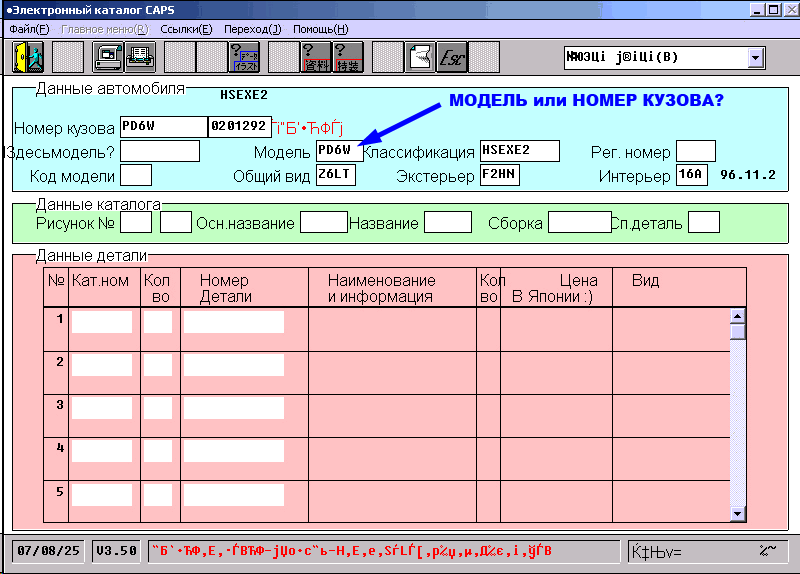Screen dimensions: 800x574
Task: Open the Ссылки menu
Action: (x=190, y=29)
